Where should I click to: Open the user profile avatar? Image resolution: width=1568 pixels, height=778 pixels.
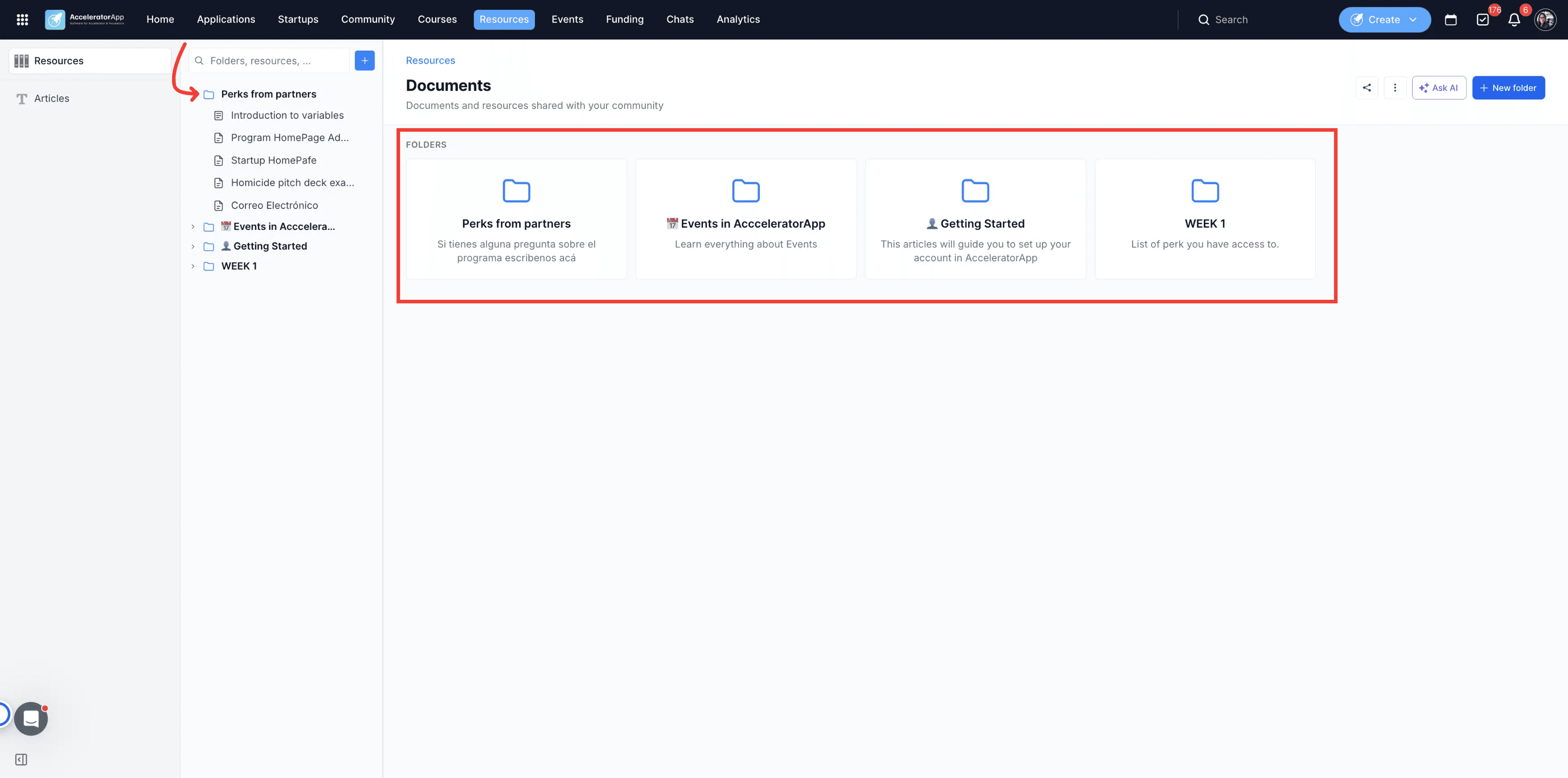(1546, 19)
